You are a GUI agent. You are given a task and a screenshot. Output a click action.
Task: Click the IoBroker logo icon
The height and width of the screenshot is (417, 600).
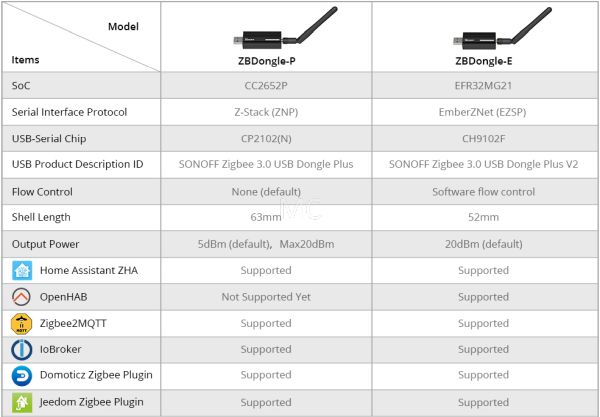[x=22, y=350]
